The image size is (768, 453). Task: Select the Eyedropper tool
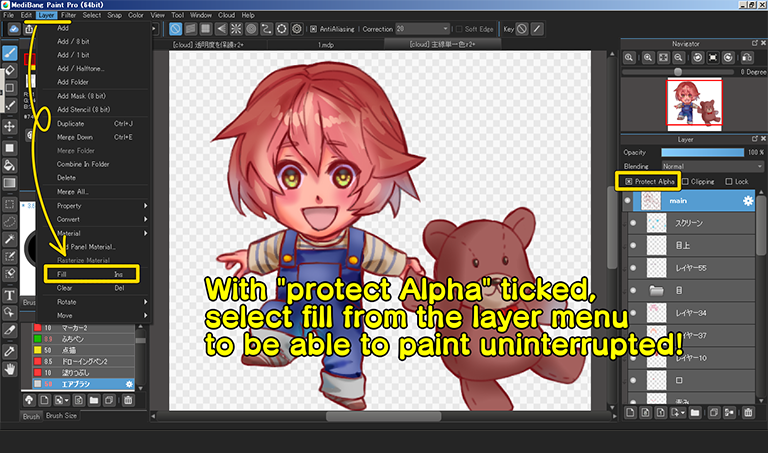click(x=10, y=351)
